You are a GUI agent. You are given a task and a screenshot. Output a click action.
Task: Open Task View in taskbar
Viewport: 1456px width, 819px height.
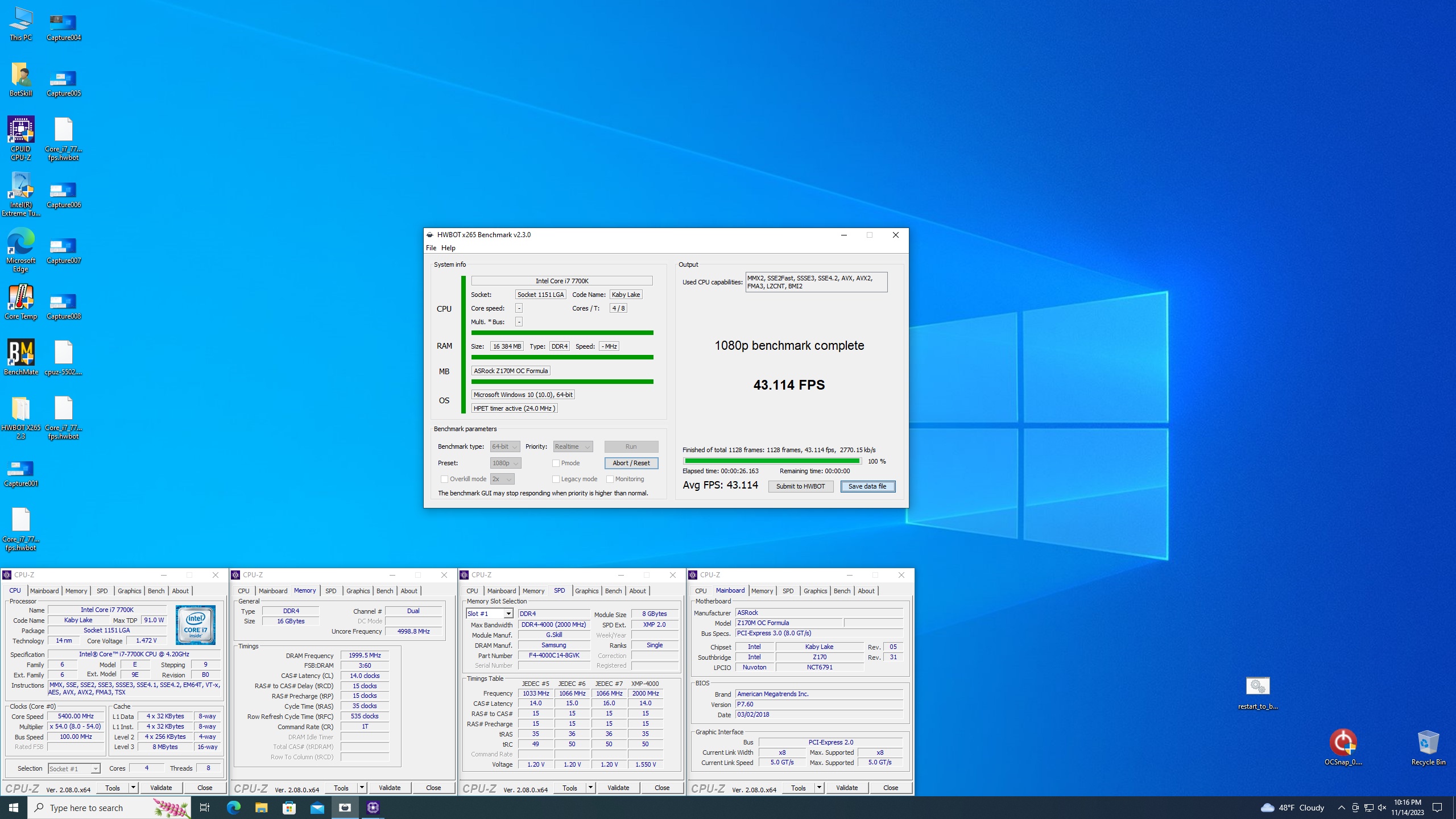205,808
